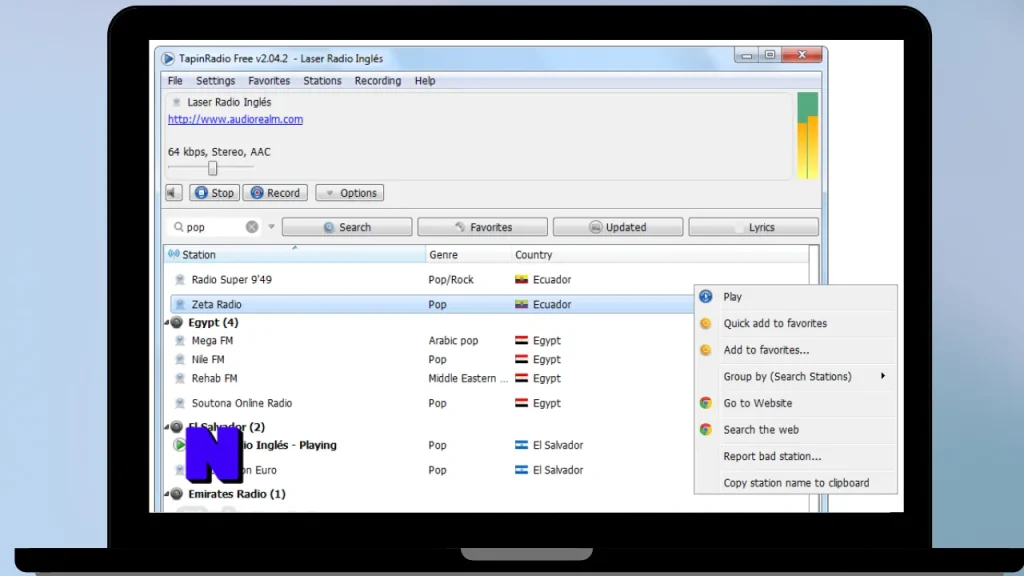Collapse the El Salvador (2) group
The image size is (1024, 576).
pyautogui.click(x=167, y=427)
